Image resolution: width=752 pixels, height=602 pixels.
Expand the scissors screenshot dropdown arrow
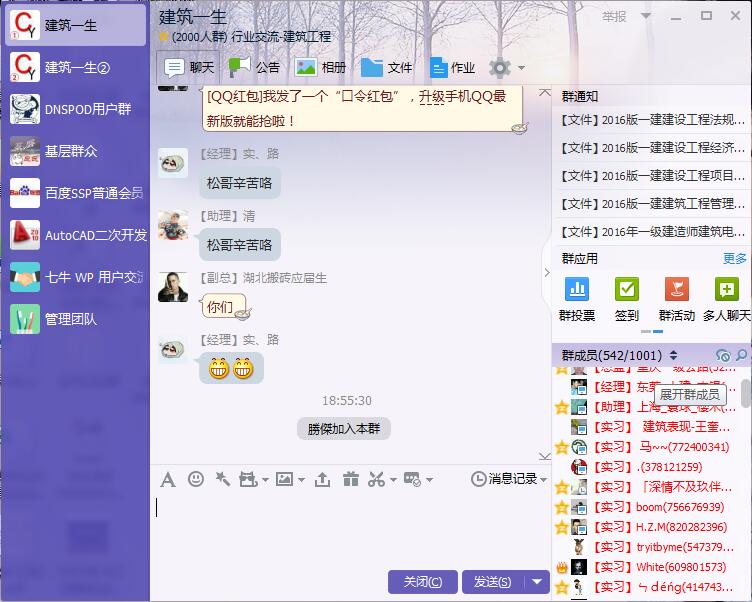coord(393,479)
